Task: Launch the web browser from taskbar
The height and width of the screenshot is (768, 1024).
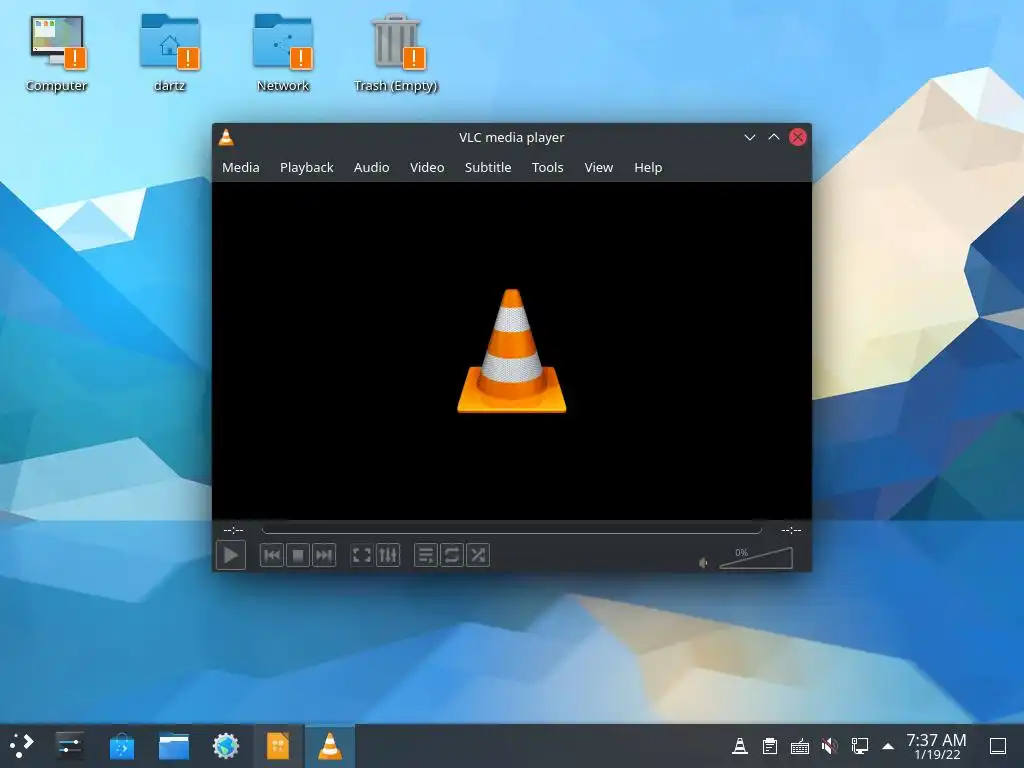Action: pos(226,745)
